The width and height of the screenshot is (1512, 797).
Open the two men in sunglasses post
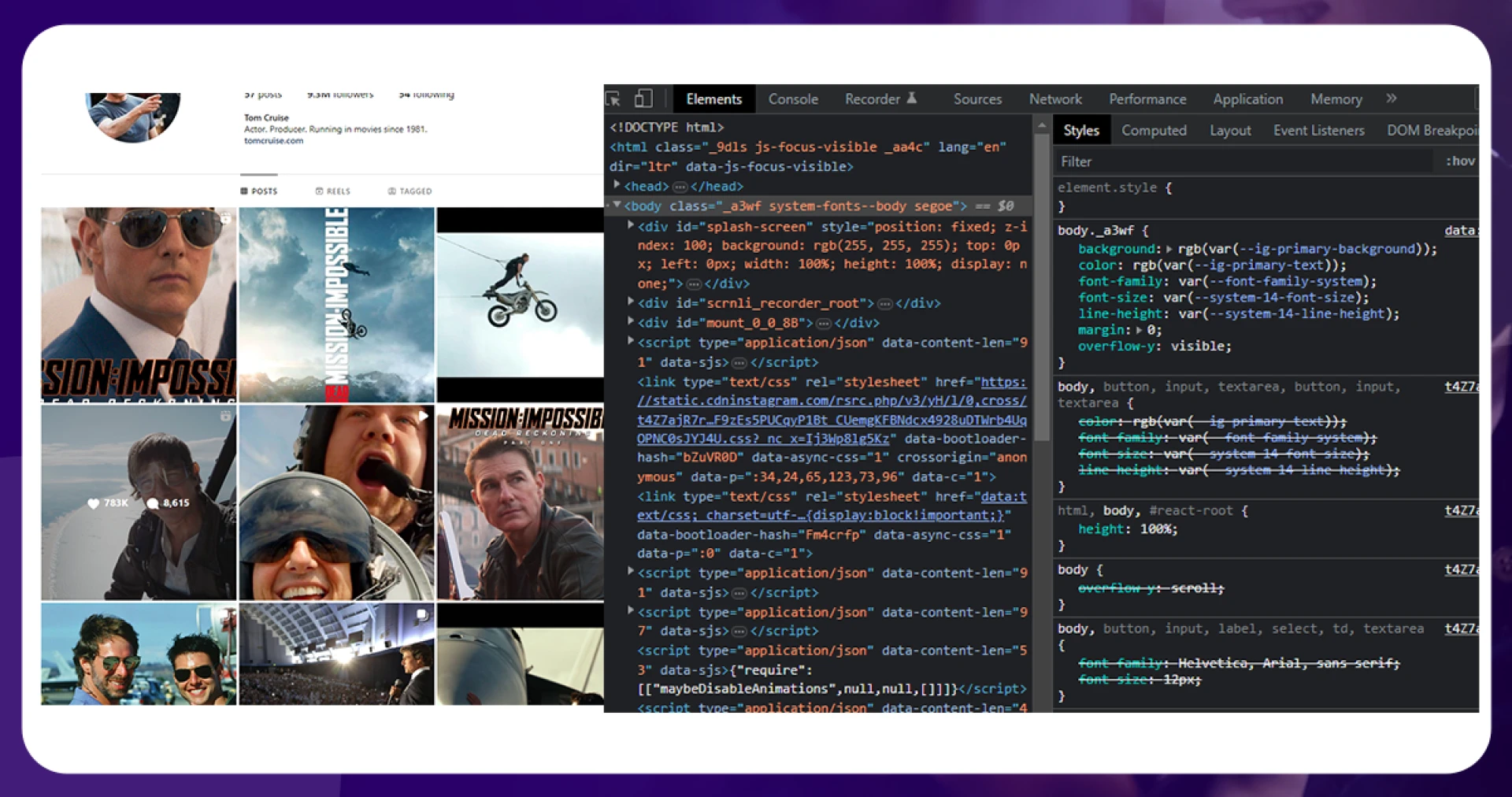(x=139, y=654)
